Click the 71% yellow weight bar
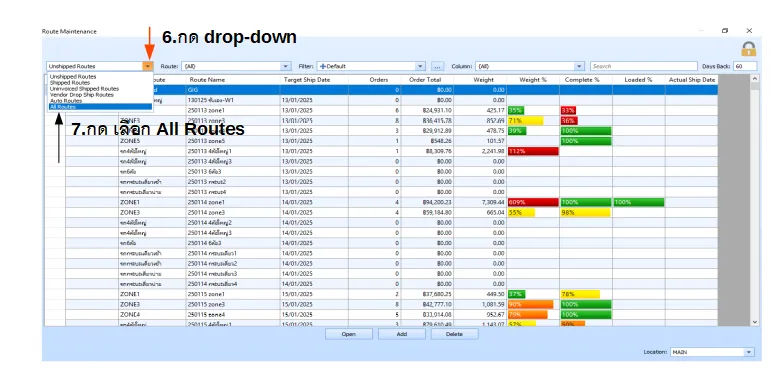The height and width of the screenshot is (371, 783). tap(525, 120)
